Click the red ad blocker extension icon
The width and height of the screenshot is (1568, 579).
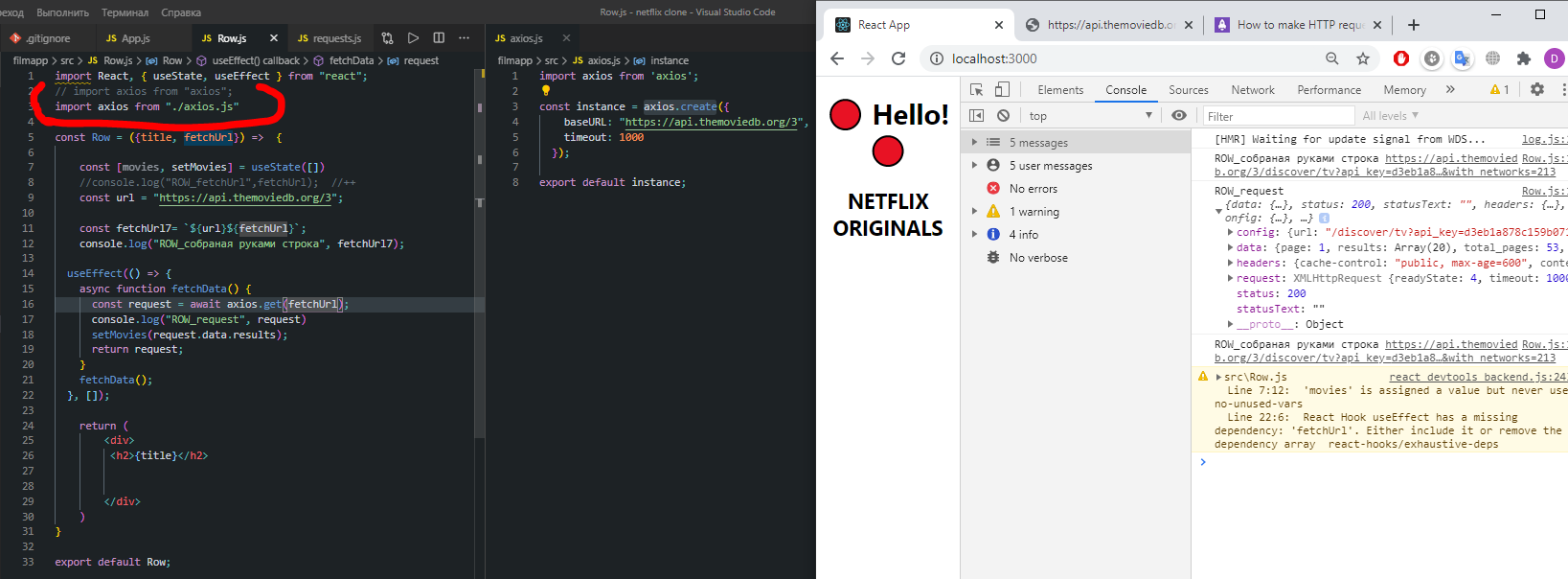coord(1401,58)
